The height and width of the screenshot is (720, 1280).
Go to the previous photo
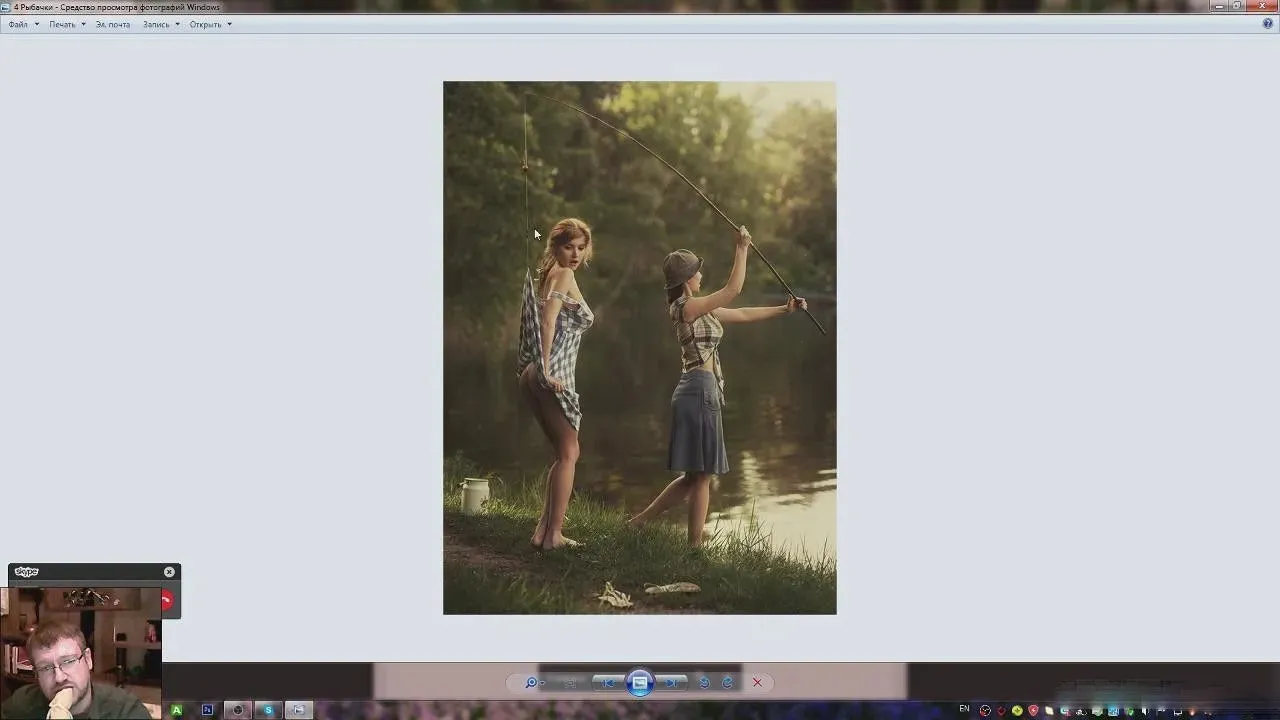pyautogui.click(x=608, y=683)
